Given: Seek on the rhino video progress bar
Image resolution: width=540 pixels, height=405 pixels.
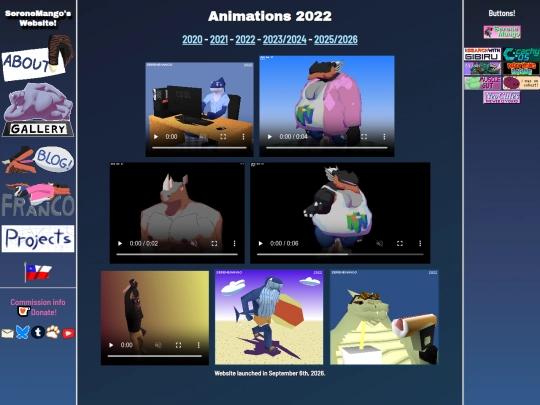Looking at the screenshot, I should pyautogui.click(x=177, y=255).
